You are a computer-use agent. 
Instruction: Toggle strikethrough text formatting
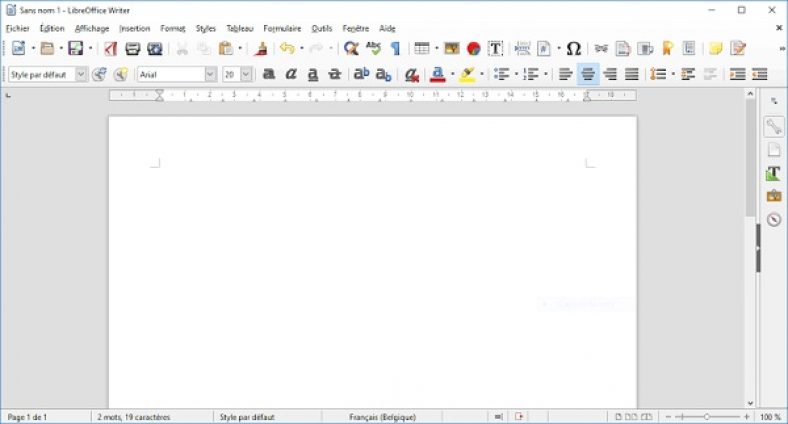[x=334, y=74]
